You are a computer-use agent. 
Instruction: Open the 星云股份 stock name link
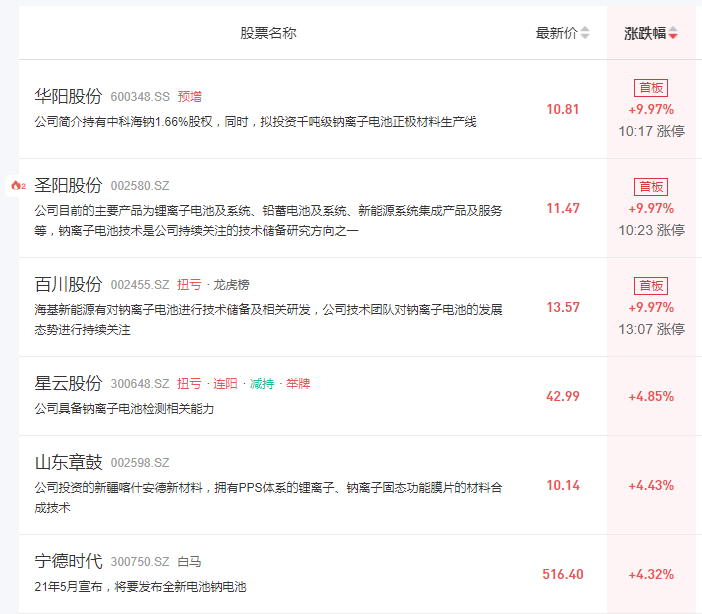click(x=68, y=383)
